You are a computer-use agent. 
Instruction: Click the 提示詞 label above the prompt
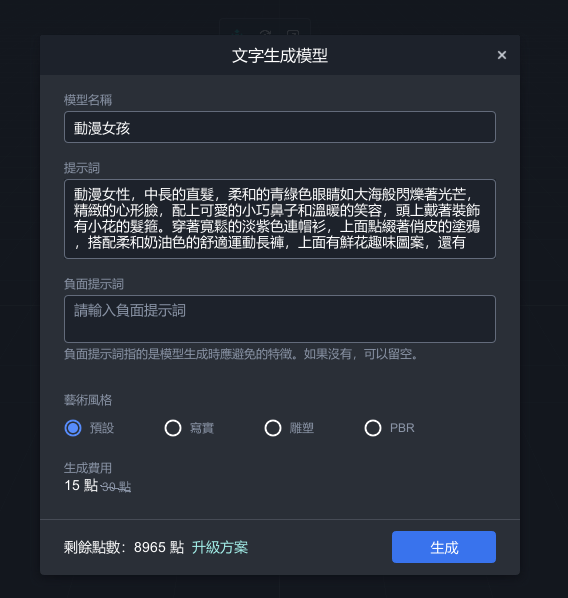click(82, 168)
